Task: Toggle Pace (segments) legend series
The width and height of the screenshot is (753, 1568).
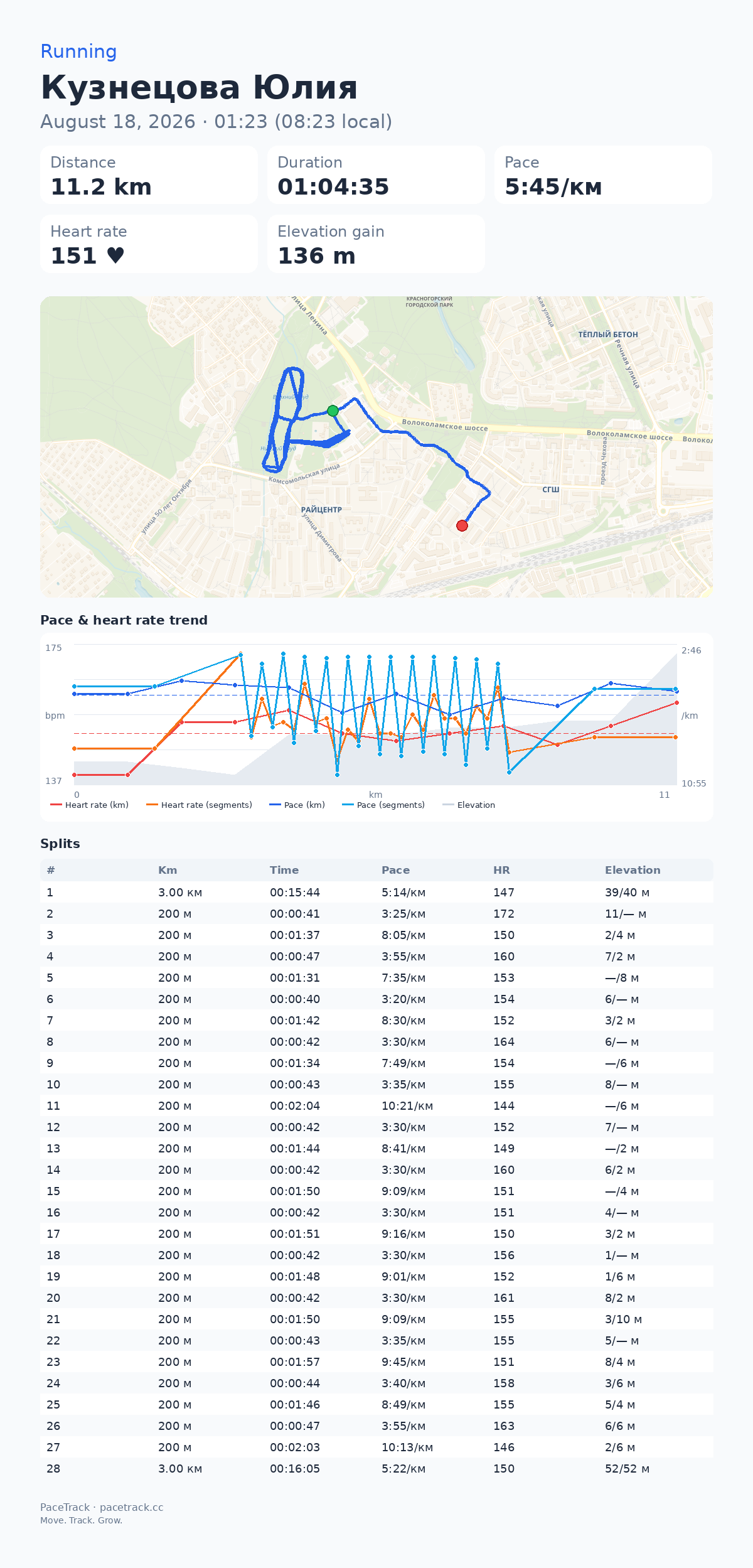Action: click(x=383, y=805)
